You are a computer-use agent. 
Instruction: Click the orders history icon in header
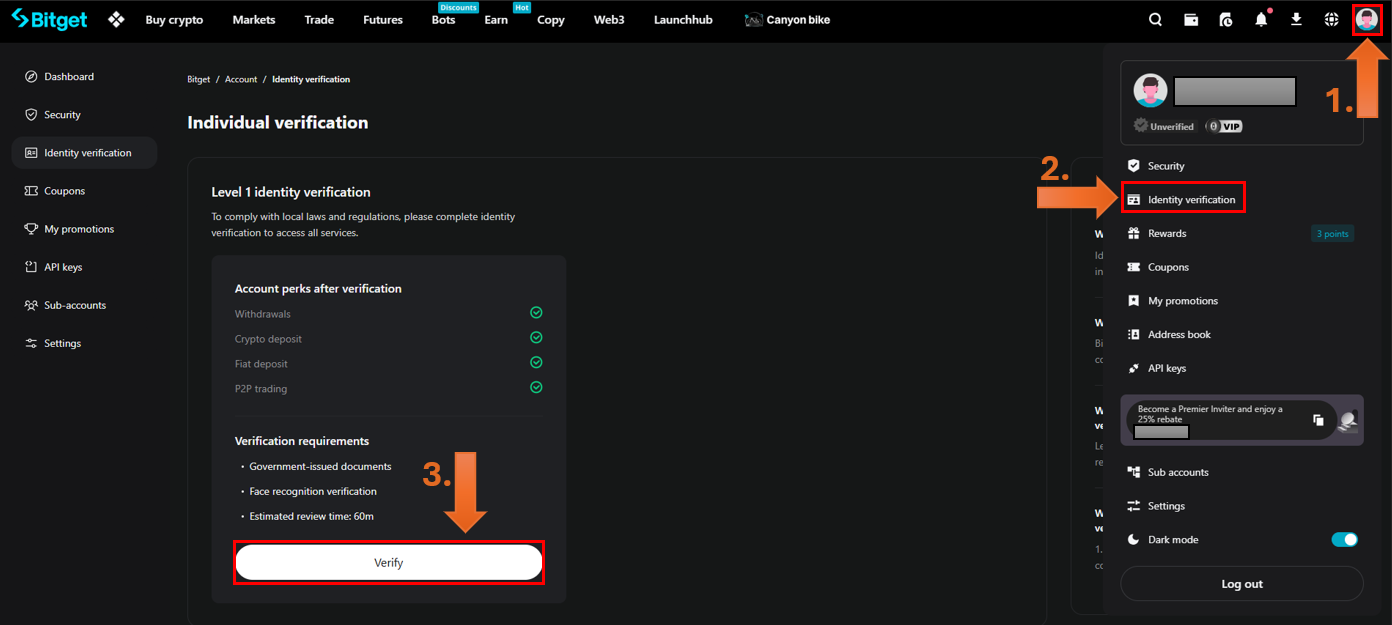[1226, 19]
